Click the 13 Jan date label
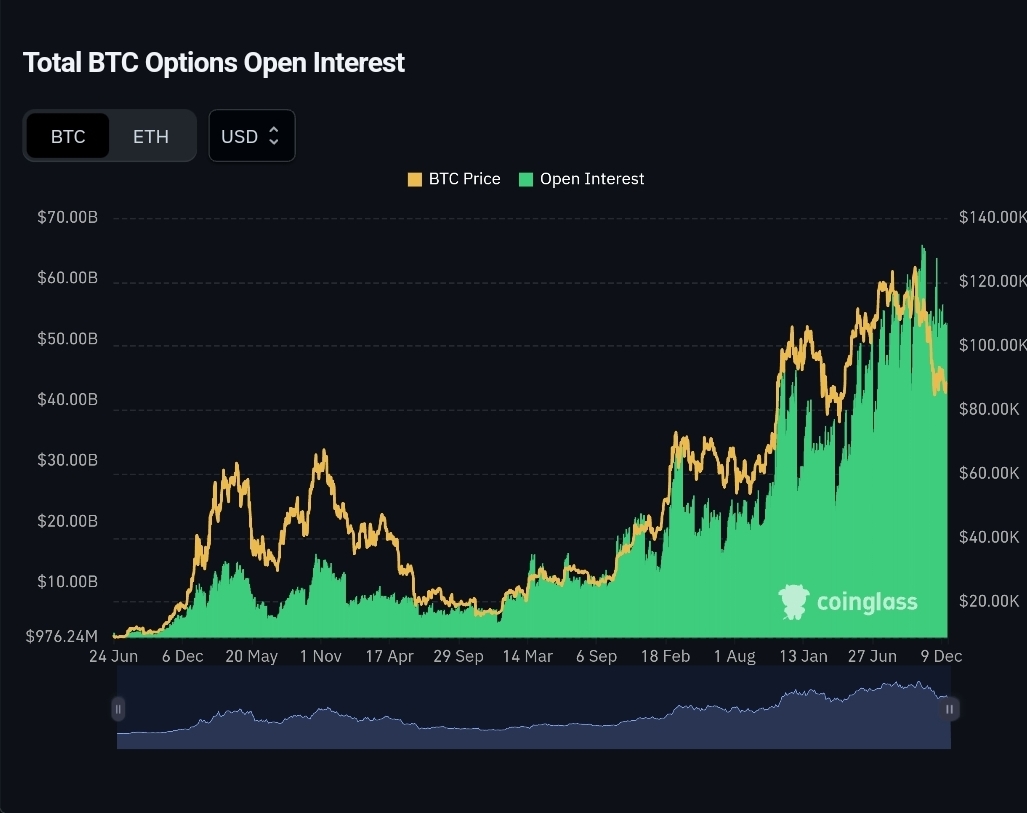This screenshot has height=813, width=1027. click(803, 656)
